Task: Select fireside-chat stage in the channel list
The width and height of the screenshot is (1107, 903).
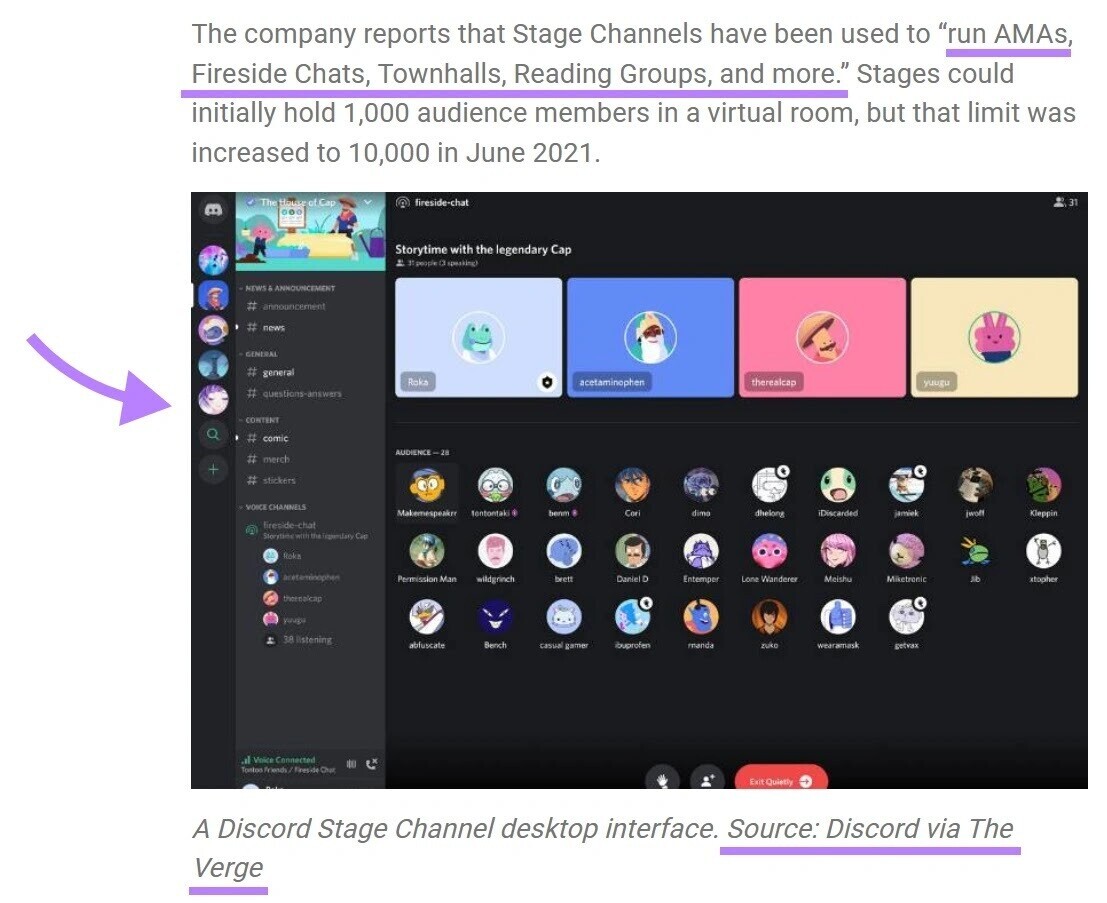Action: click(306, 530)
